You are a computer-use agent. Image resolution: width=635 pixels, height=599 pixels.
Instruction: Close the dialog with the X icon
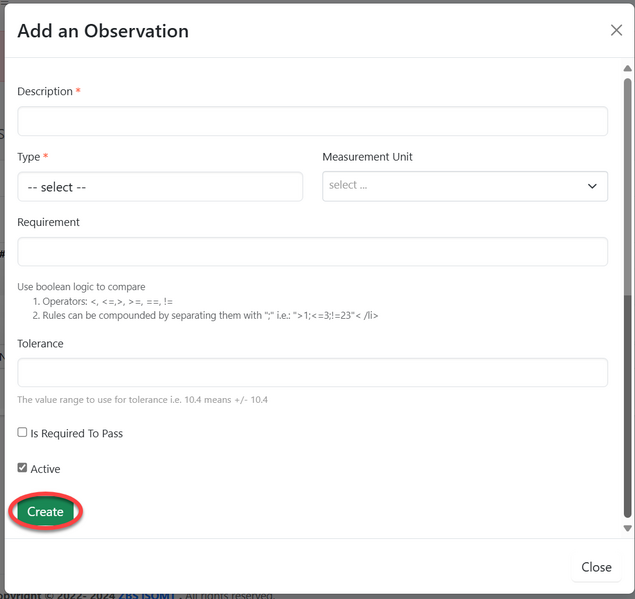pos(616,31)
